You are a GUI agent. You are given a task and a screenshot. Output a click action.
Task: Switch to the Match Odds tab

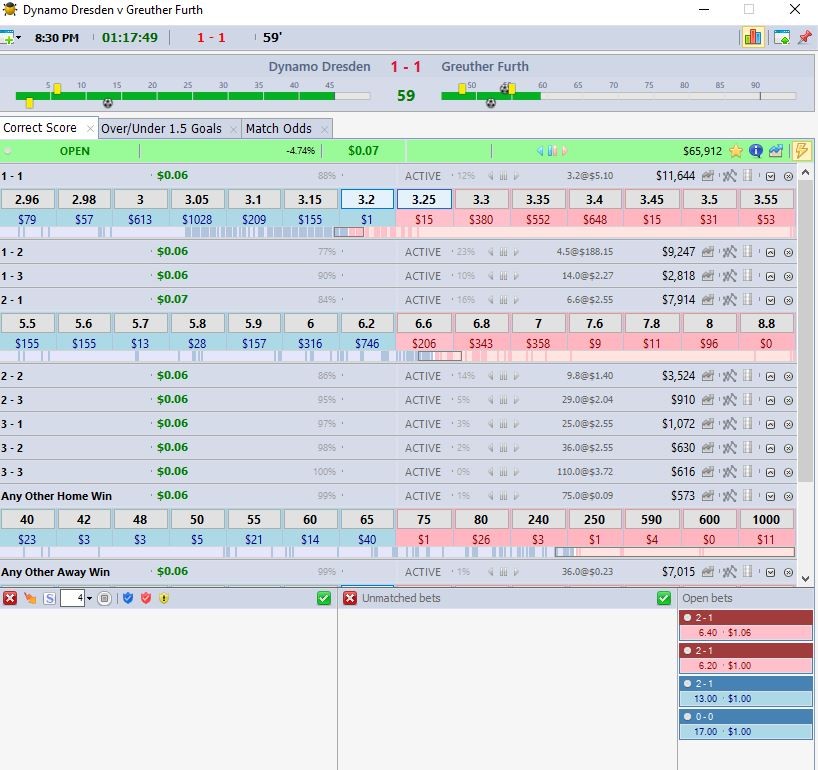click(x=278, y=128)
